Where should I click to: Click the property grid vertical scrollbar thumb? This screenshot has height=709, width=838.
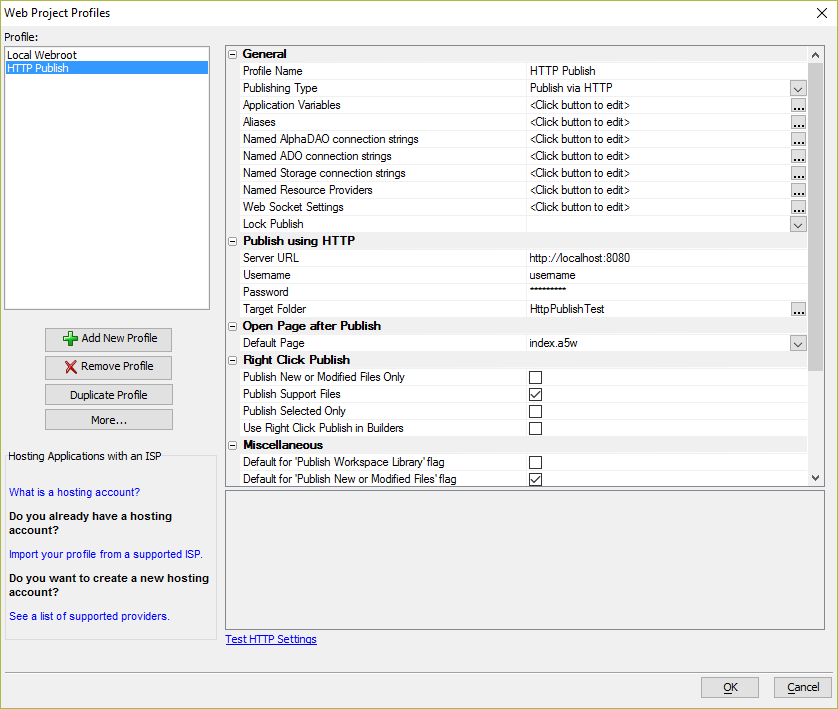(x=815, y=216)
